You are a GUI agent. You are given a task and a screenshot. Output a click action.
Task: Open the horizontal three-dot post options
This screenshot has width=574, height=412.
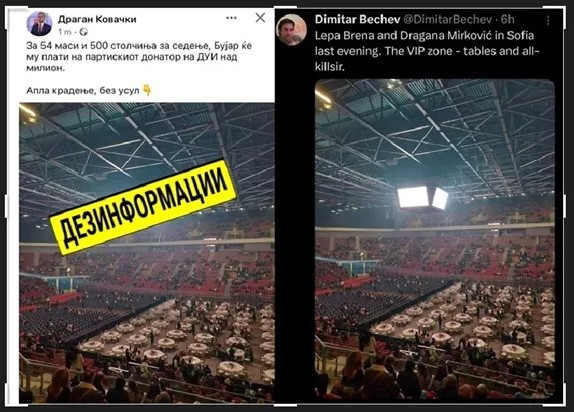(x=231, y=18)
